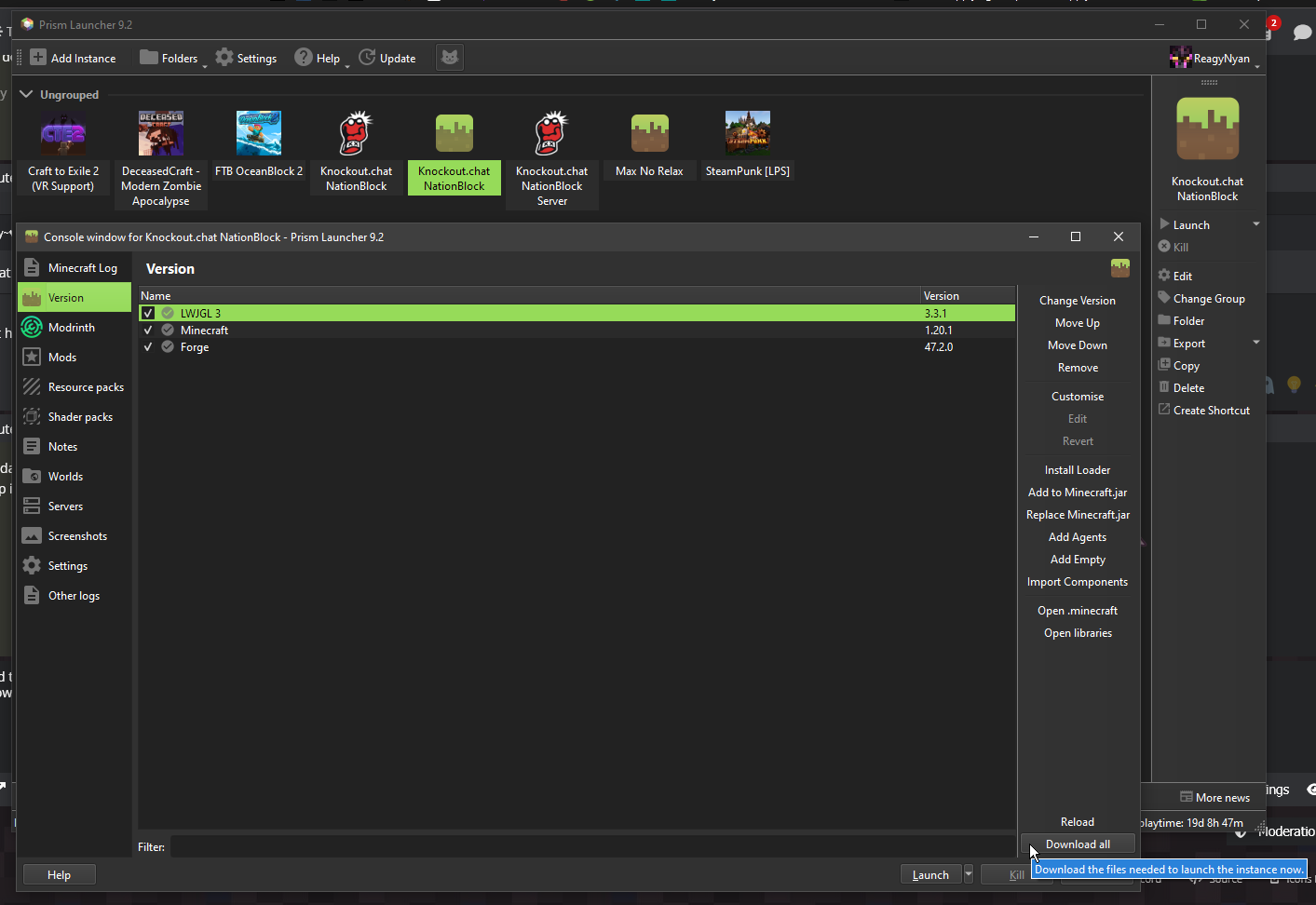
Task: Click the Update toolbar button
Action: 387,58
